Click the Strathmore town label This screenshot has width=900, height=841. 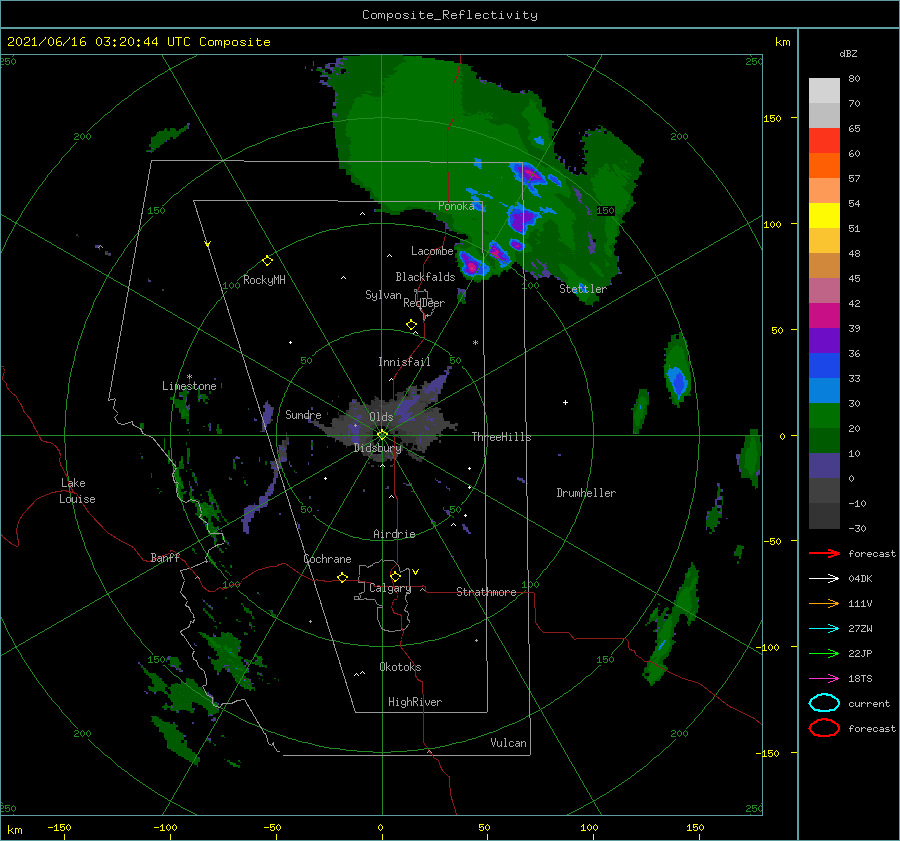[x=486, y=592]
